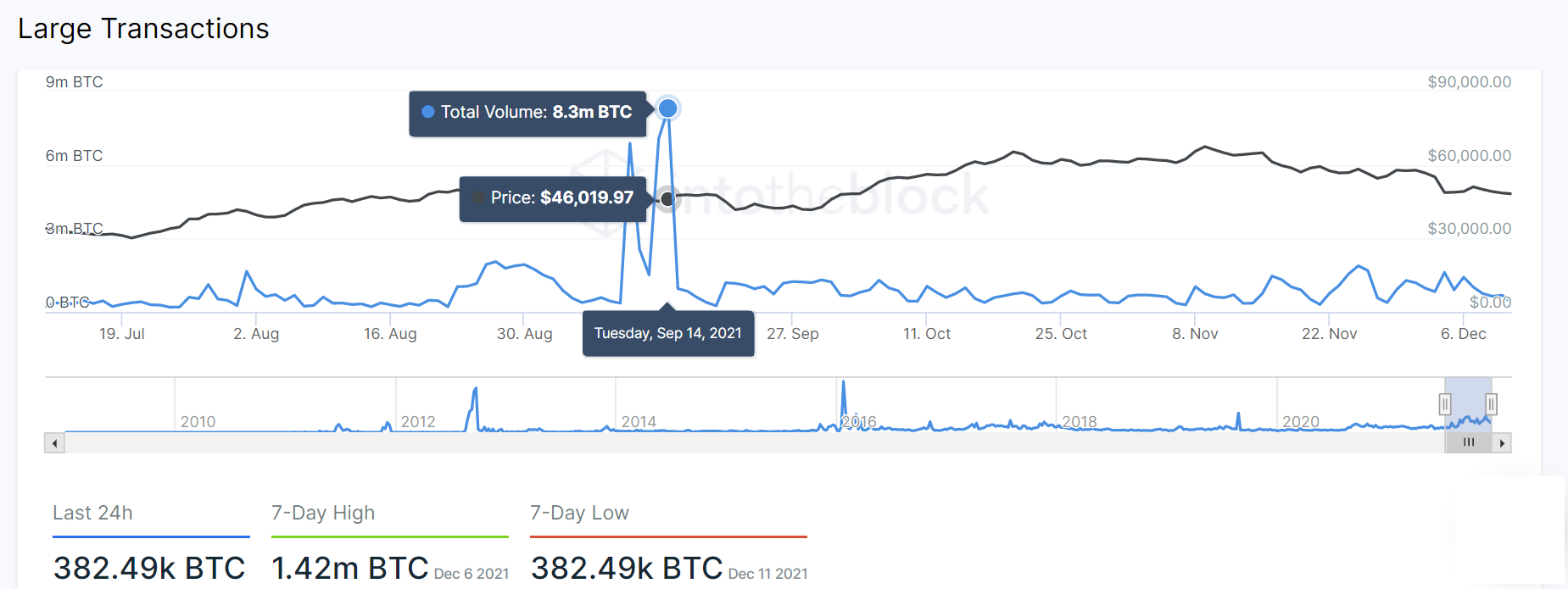1568x589 pixels.
Task: Click the 1.42m BTC 7-day high value
Action: [x=349, y=568]
